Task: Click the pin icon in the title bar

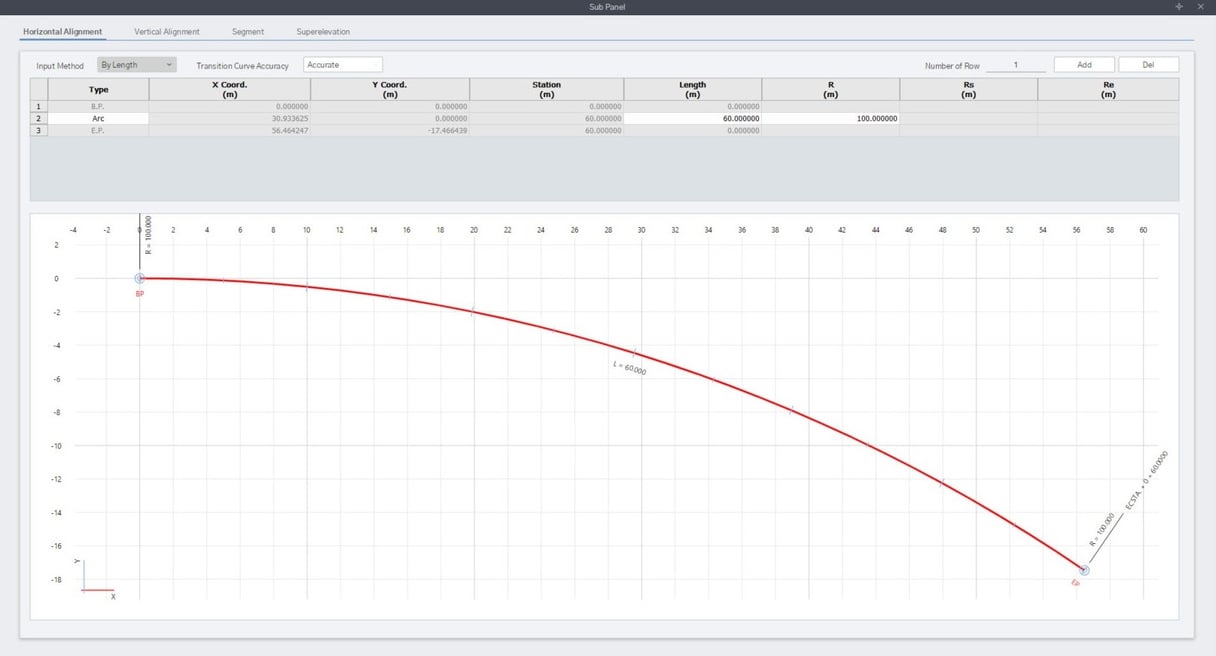Action: (x=1178, y=6)
